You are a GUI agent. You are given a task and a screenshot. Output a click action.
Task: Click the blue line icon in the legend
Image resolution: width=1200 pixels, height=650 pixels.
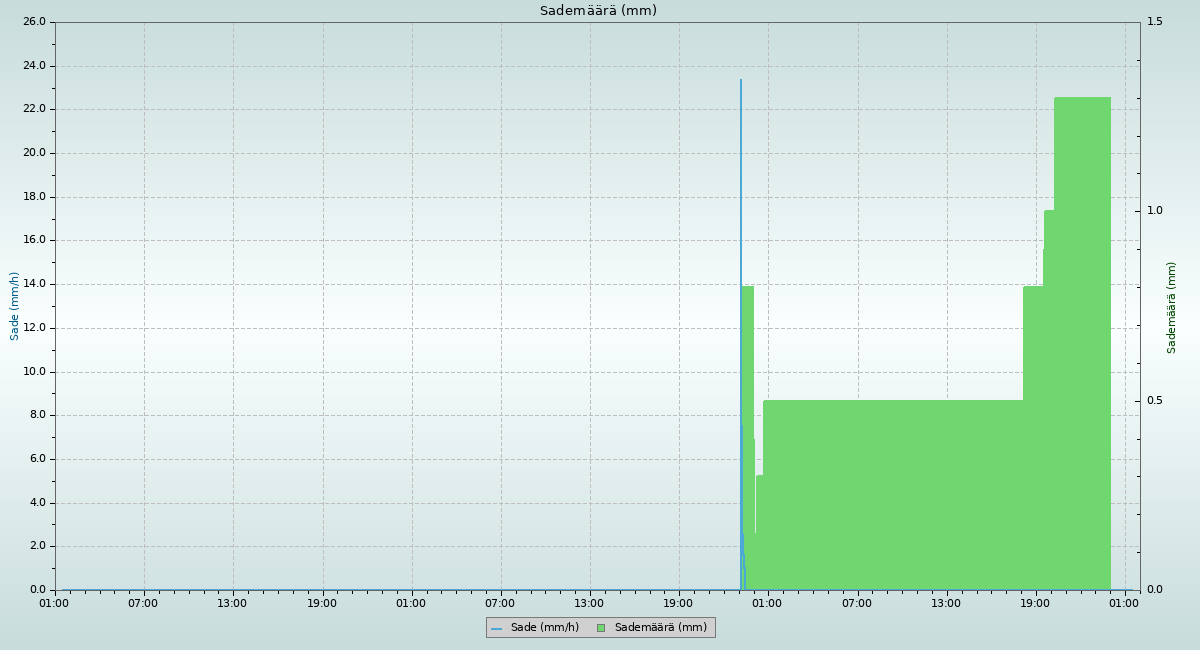pyautogui.click(x=496, y=628)
